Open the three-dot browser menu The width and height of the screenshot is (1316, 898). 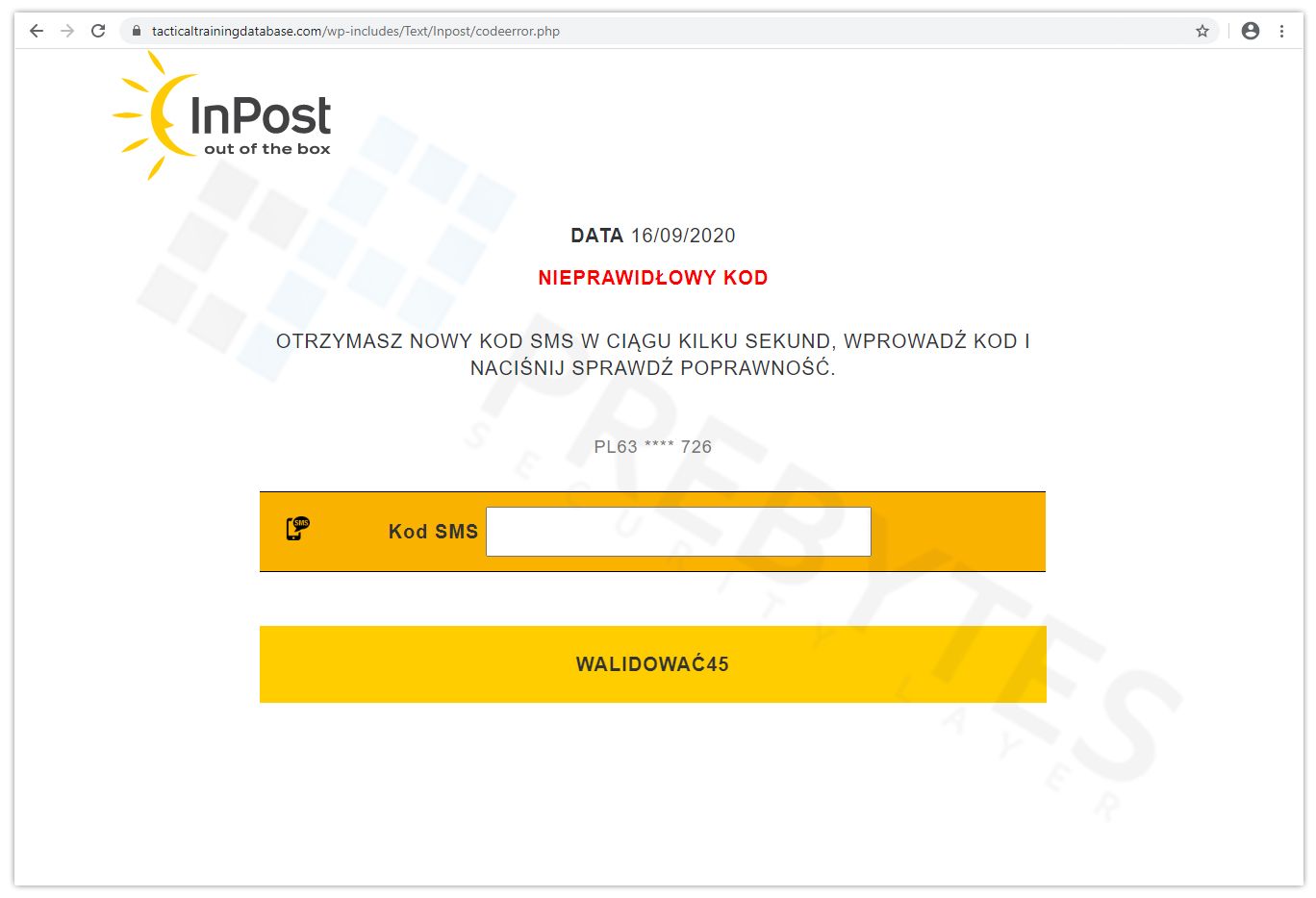click(1282, 31)
